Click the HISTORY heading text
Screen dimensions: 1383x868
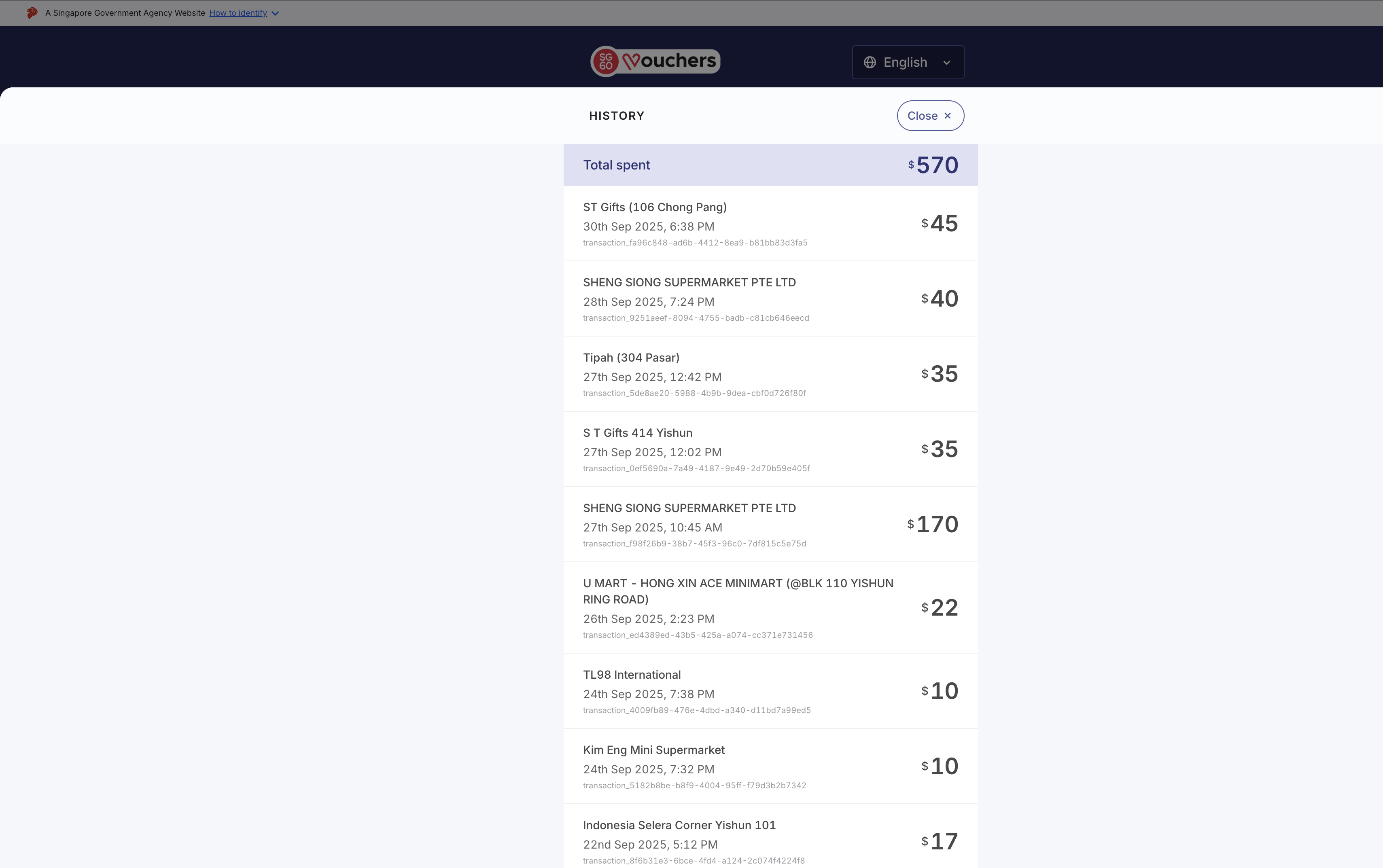(617, 116)
